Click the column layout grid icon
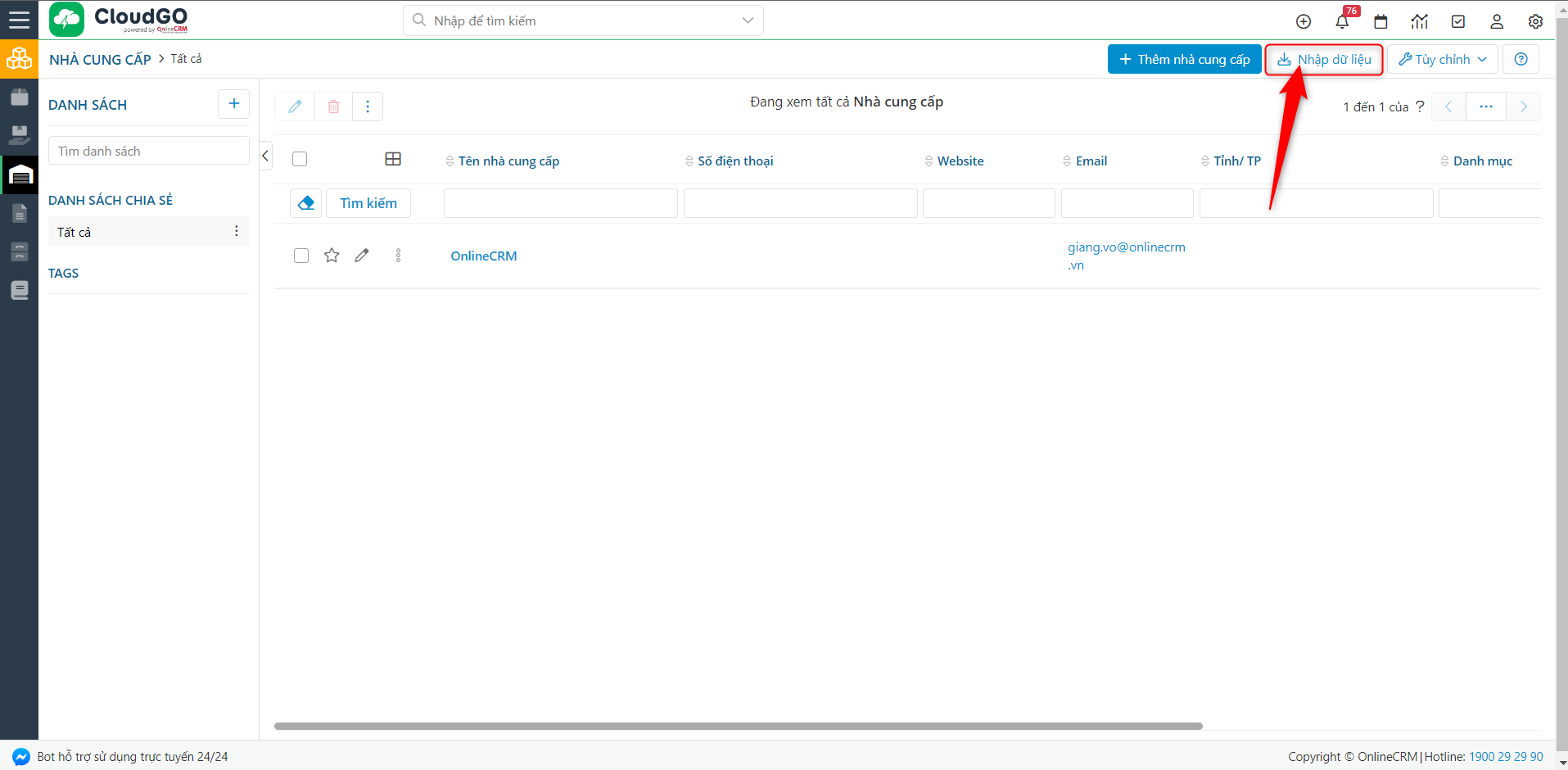Image resolution: width=1568 pixels, height=770 pixels. [x=393, y=159]
